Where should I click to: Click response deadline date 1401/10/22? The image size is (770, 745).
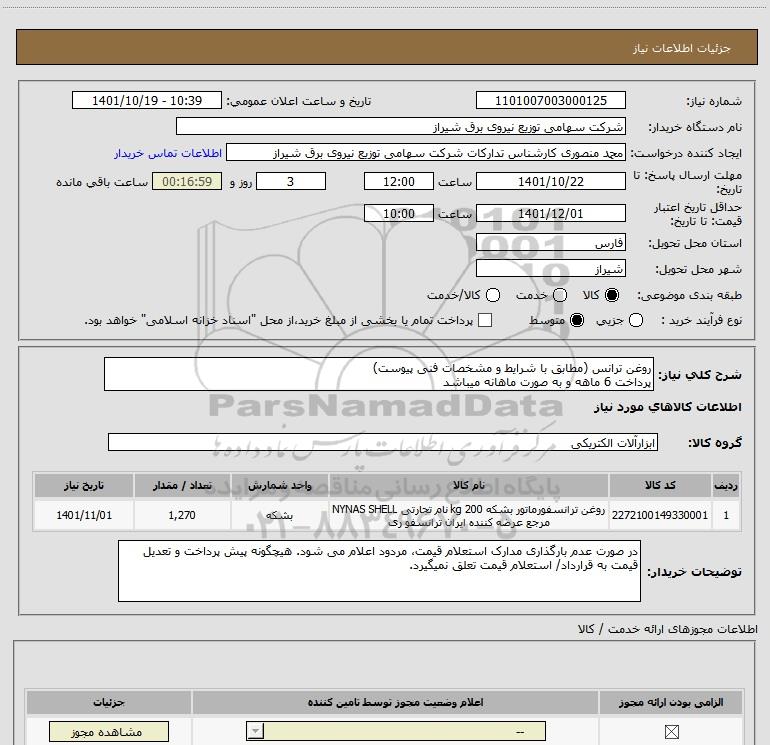point(550,181)
